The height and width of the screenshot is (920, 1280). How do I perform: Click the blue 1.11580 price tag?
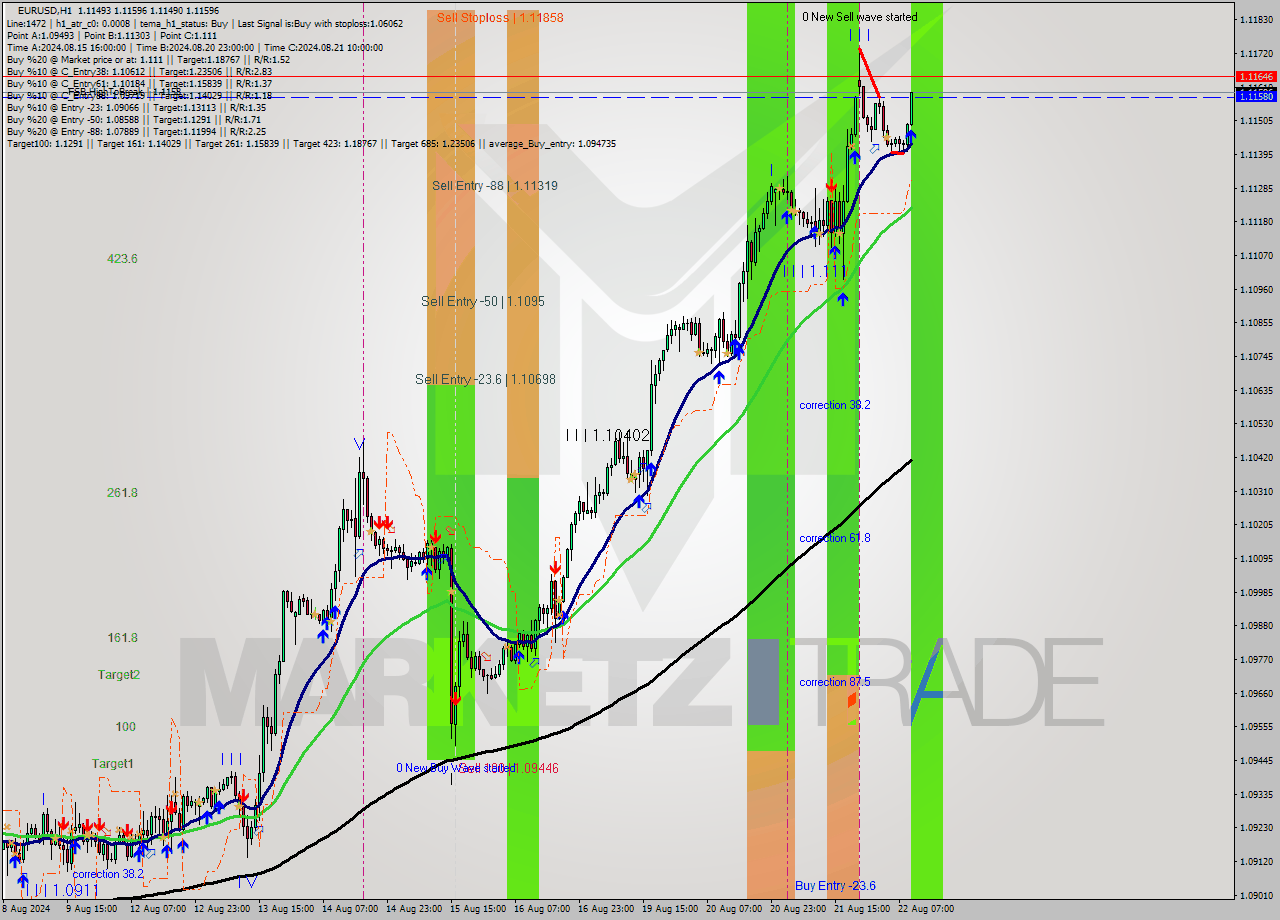[x=1256, y=97]
